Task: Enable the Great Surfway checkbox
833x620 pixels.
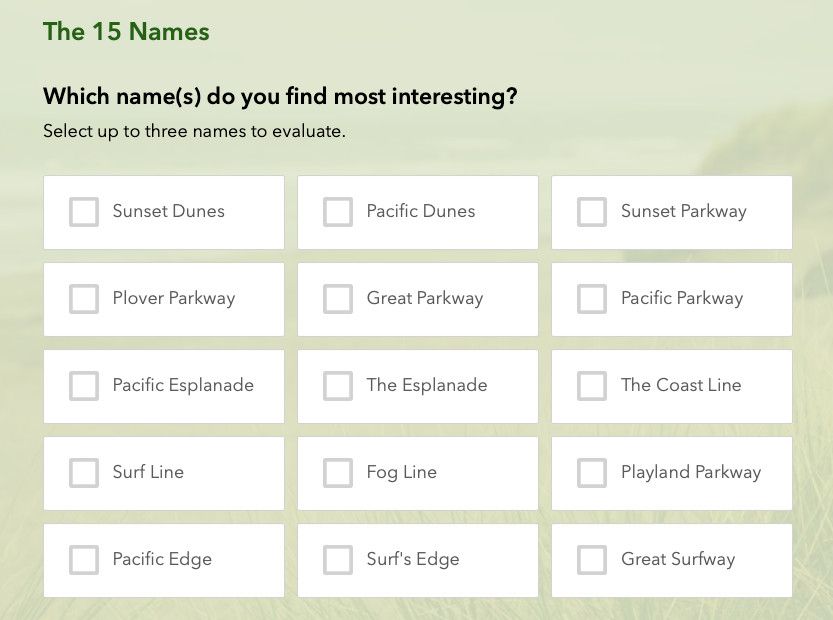Action: coord(592,560)
